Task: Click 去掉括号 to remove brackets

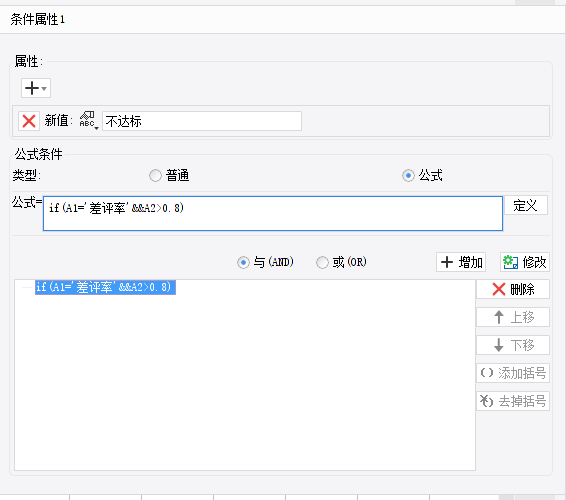Action: pyautogui.click(x=513, y=401)
